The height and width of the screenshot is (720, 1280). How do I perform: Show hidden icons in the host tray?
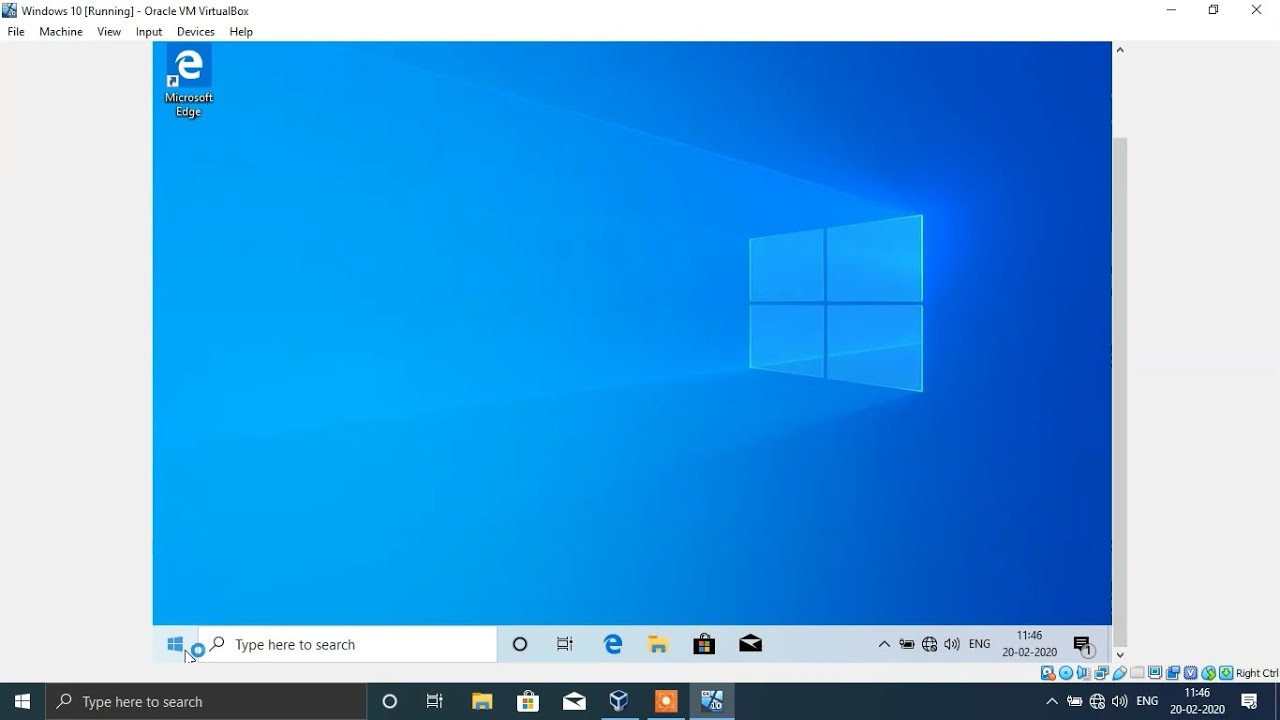(1052, 702)
